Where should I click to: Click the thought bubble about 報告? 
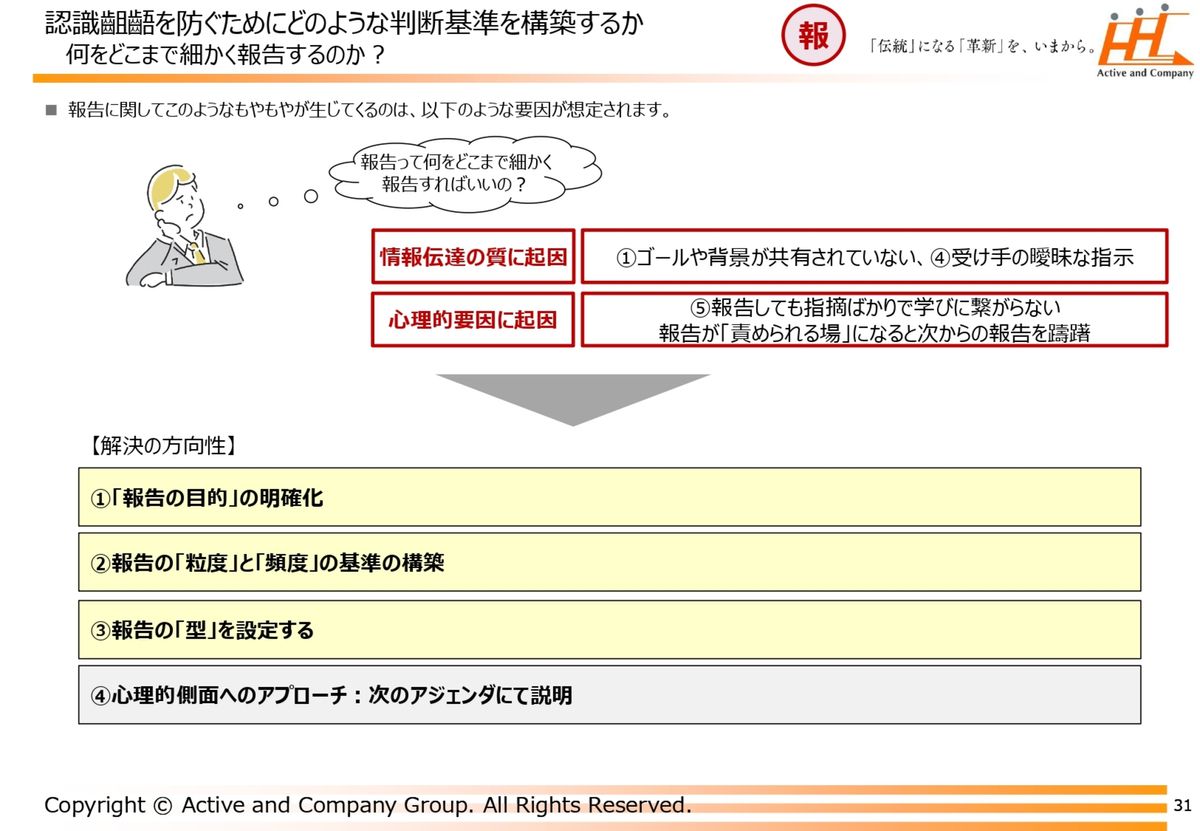(467, 173)
